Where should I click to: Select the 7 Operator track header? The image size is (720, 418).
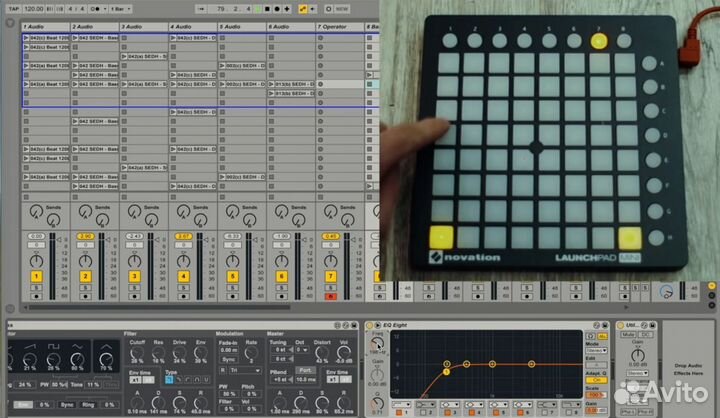(340, 27)
